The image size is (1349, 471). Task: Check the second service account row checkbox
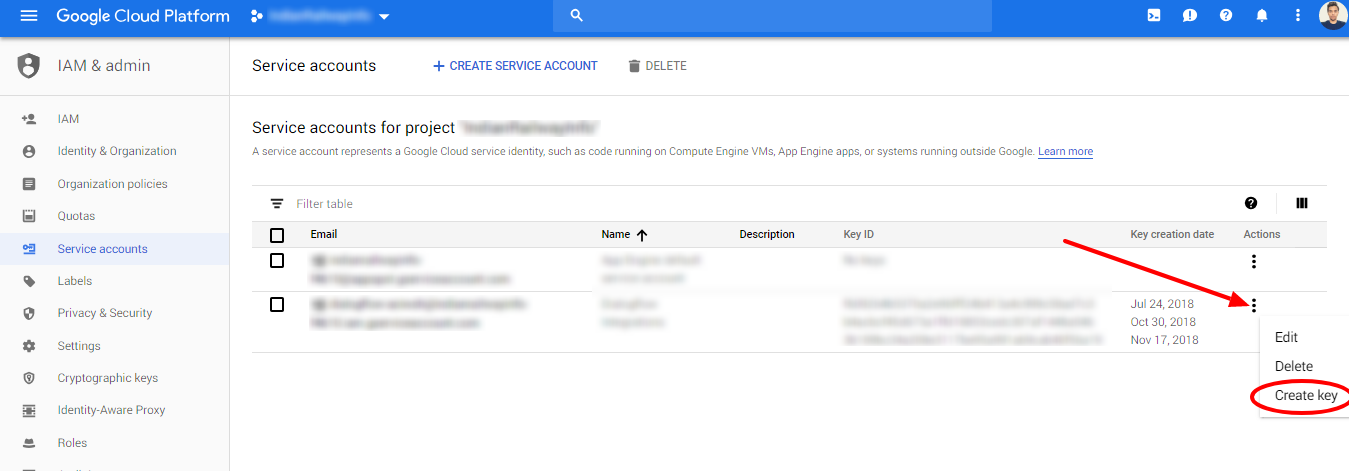pyautogui.click(x=277, y=304)
